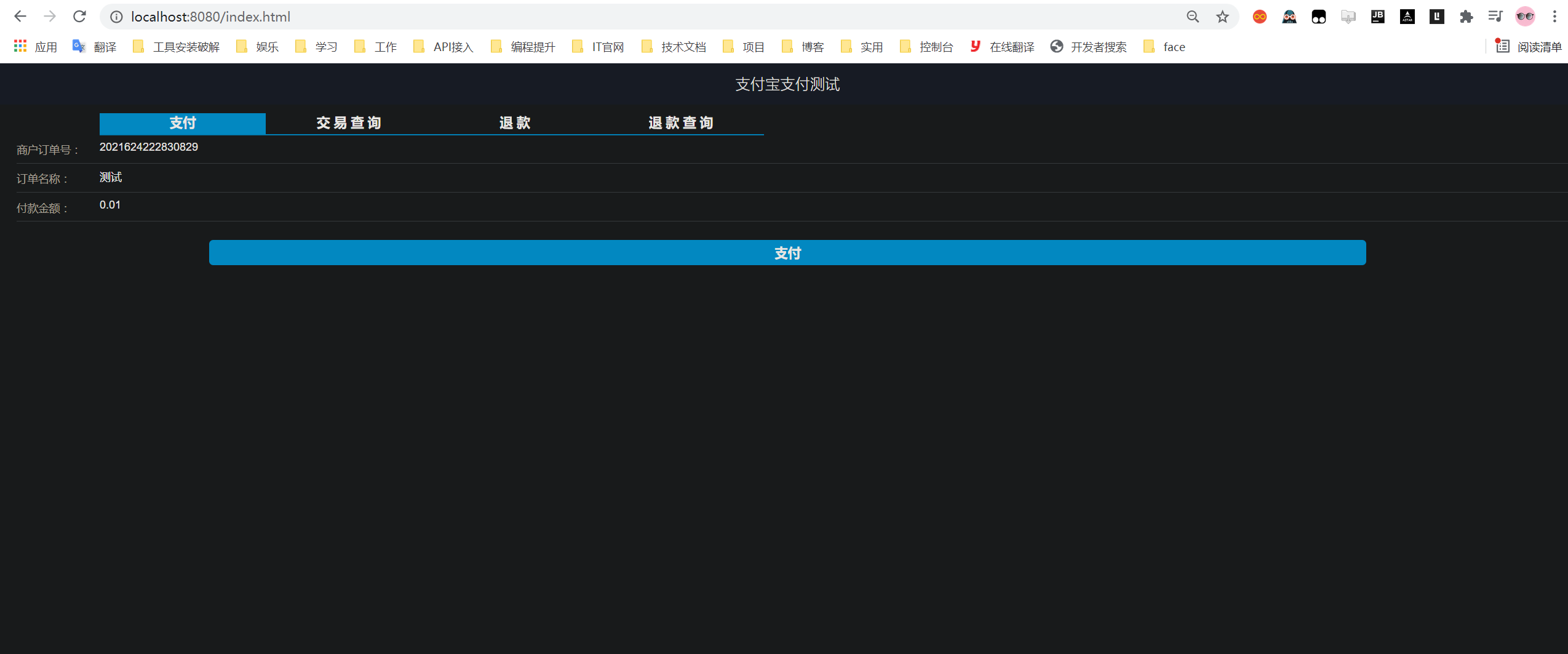Switch to the 交易查询 tab

[348, 123]
